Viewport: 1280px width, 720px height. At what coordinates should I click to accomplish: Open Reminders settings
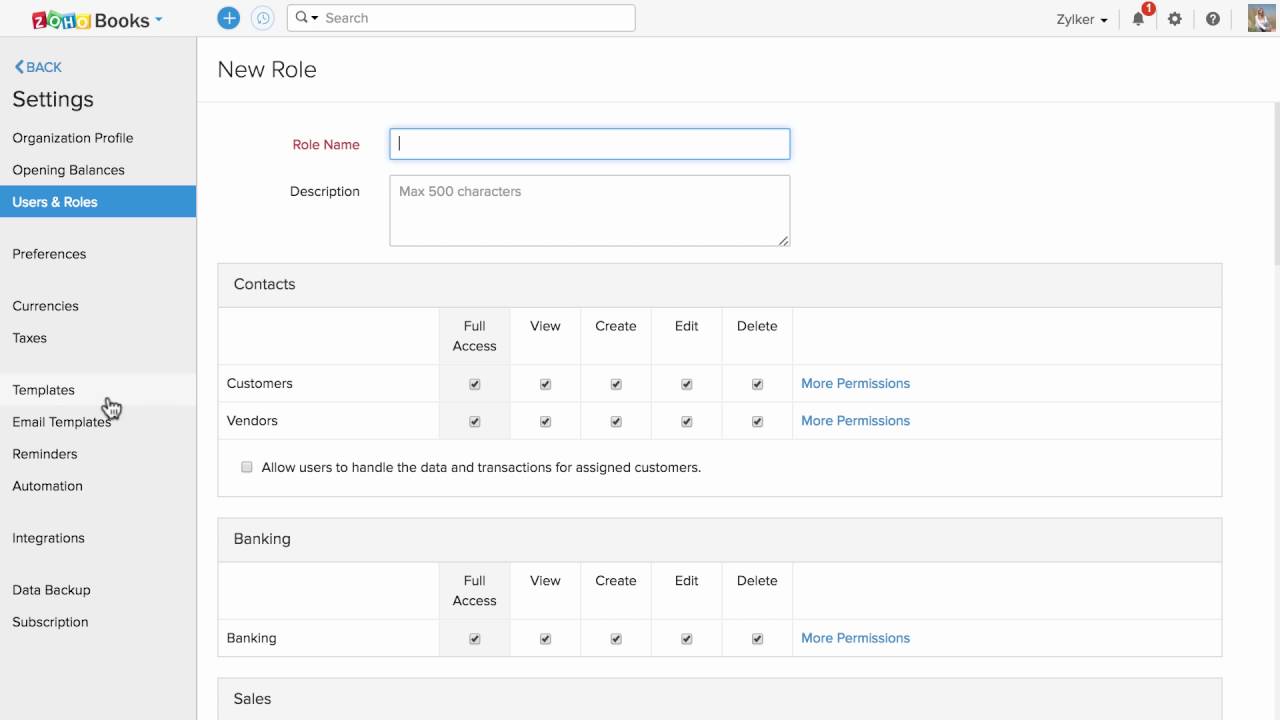click(x=45, y=454)
